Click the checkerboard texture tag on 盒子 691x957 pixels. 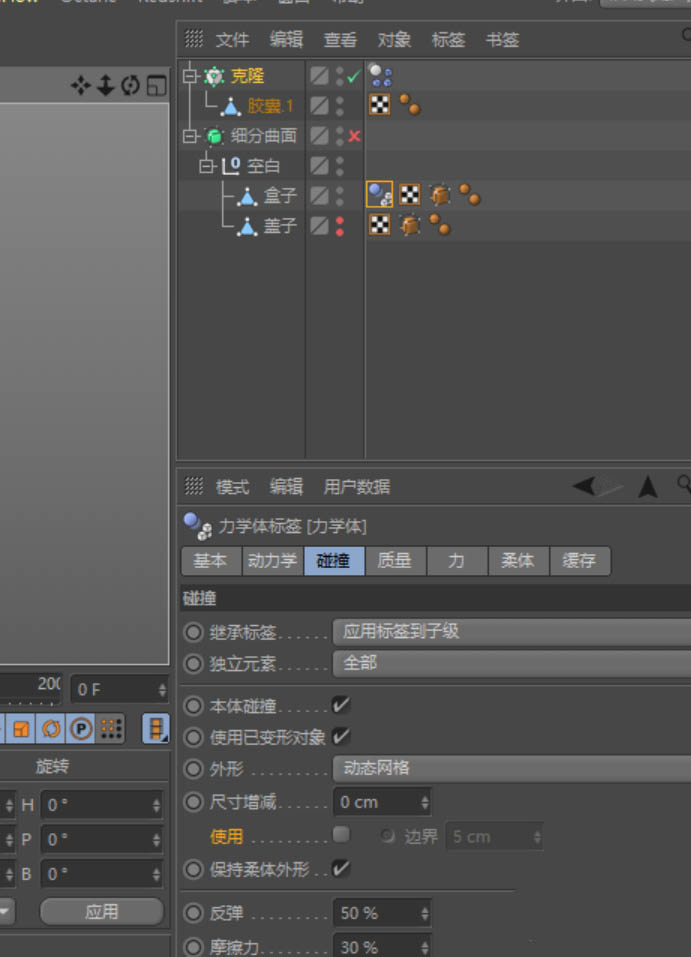[410, 195]
